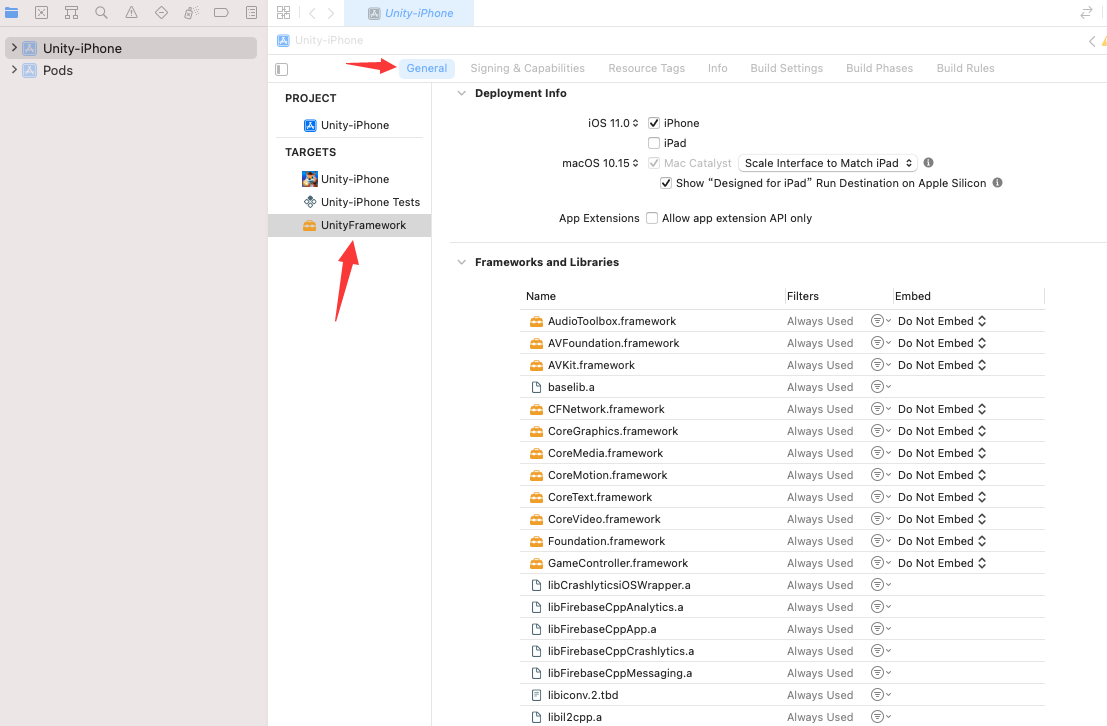Go back with the left chevron
This screenshot has height=726, width=1107.
312,13
